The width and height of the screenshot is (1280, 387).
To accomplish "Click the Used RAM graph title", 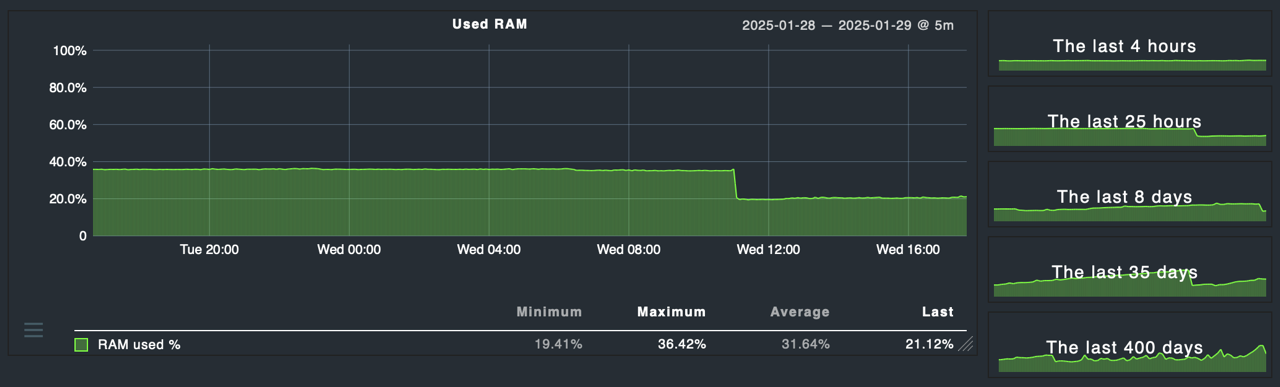I will click(x=490, y=24).
